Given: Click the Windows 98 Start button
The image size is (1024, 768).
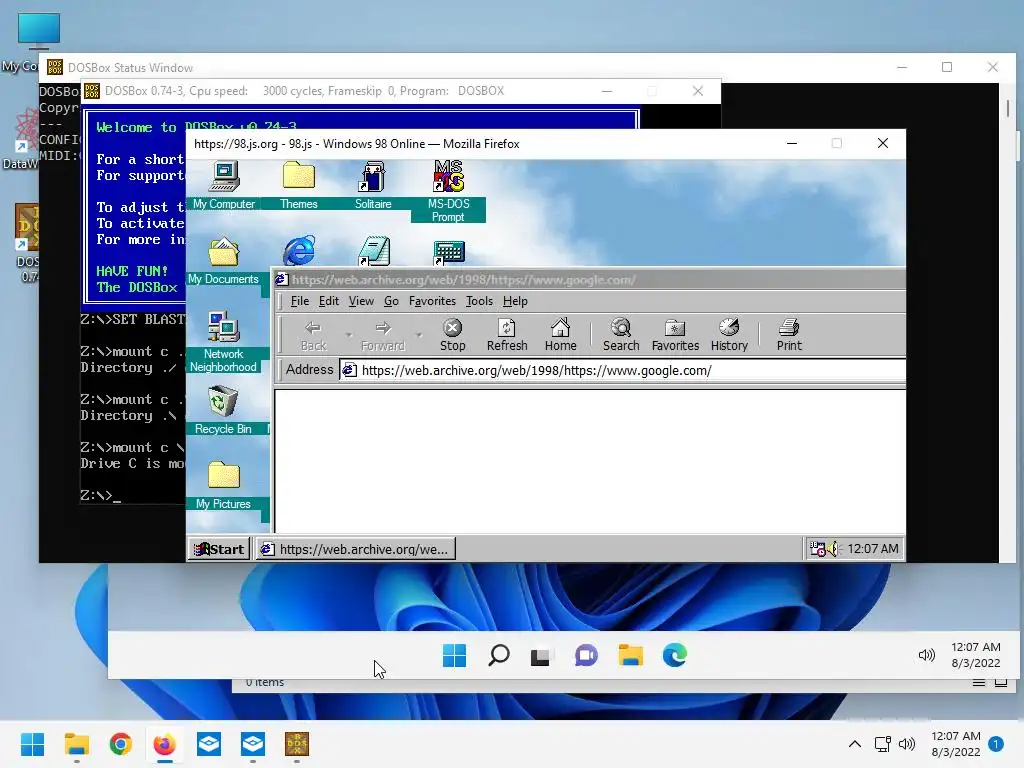Looking at the screenshot, I should (219, 549).
